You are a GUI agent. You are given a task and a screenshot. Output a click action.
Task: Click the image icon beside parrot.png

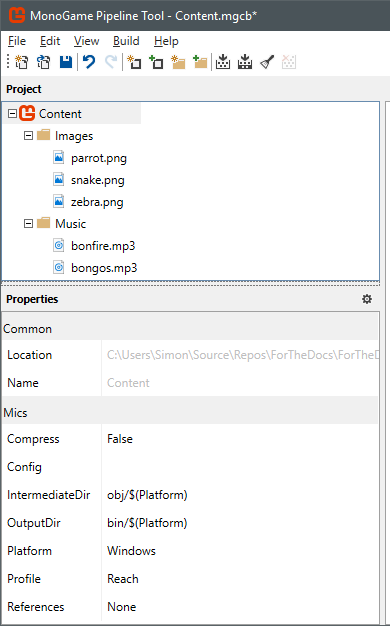59,158
